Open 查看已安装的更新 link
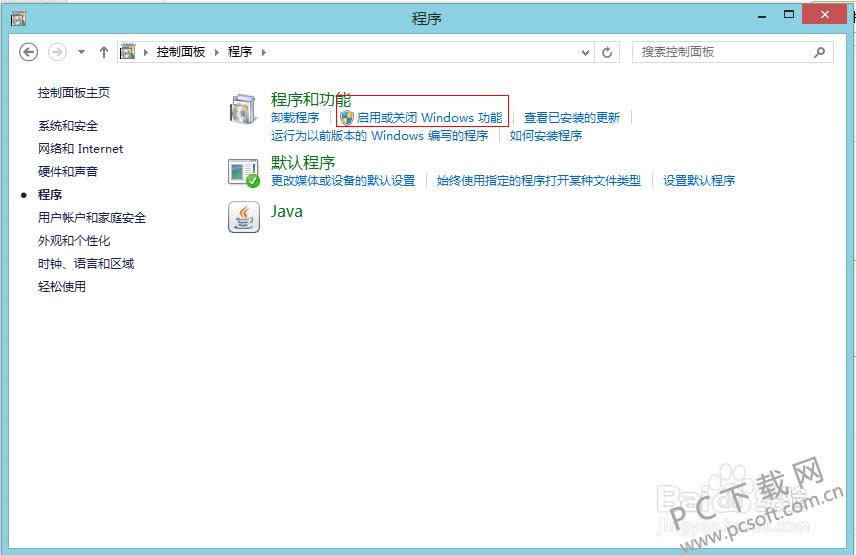The width and height of the screenshot is (856, 555). click(572, 118)
